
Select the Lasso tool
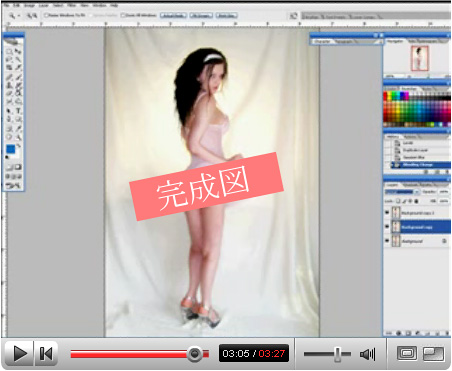click(x=9, y=60)
